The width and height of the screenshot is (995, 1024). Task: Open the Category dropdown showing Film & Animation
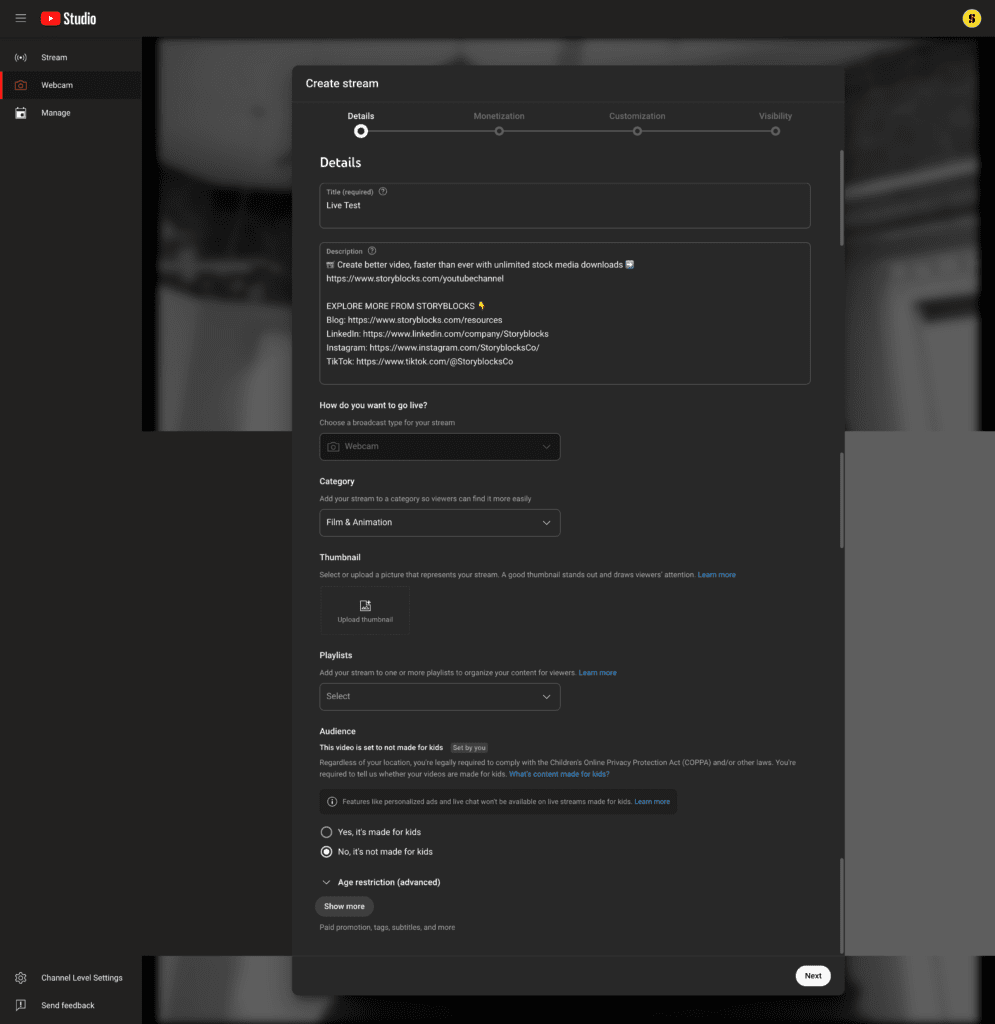440,522
